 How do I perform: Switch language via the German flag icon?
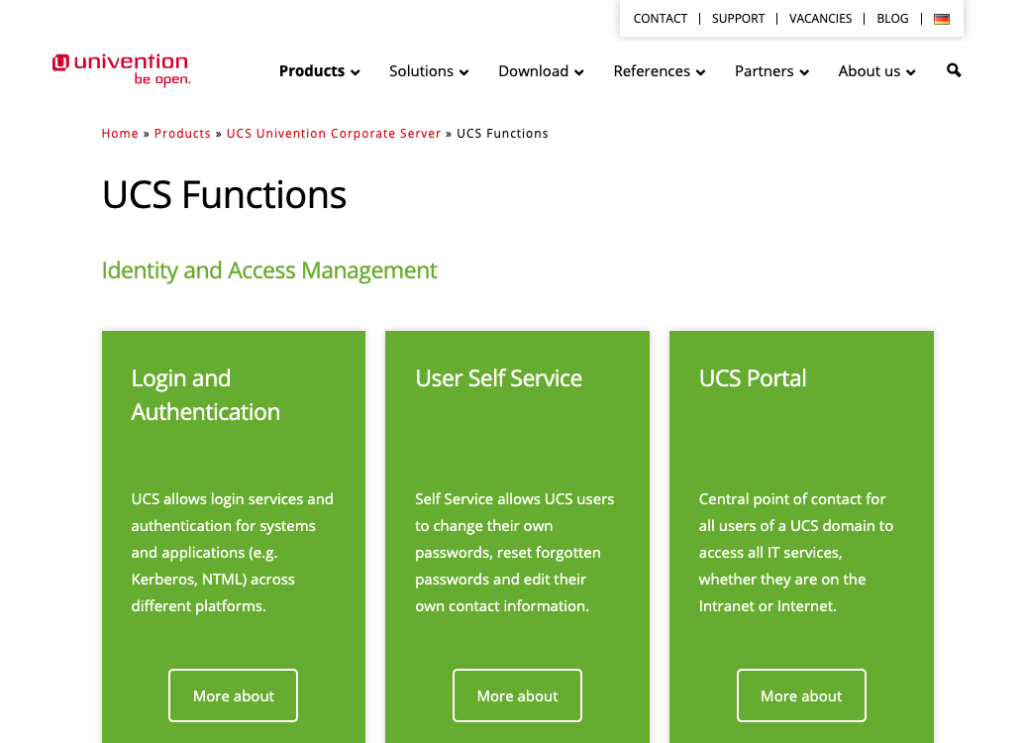click(942, 19)
